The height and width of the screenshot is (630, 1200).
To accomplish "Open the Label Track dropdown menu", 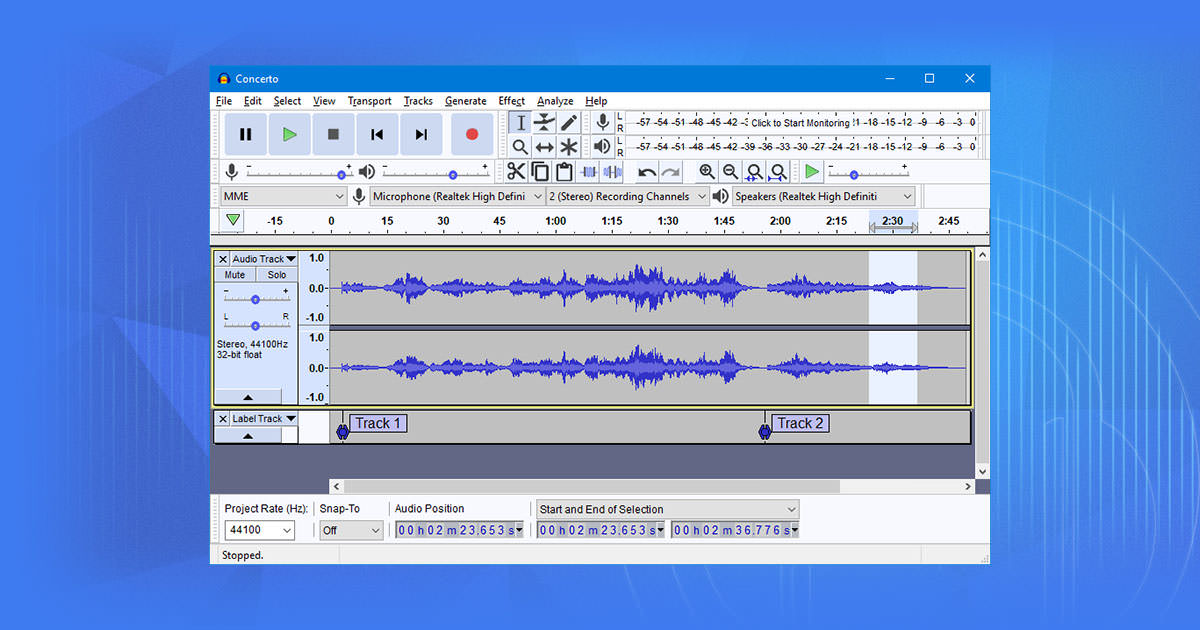I will click(x=264, y=419).
